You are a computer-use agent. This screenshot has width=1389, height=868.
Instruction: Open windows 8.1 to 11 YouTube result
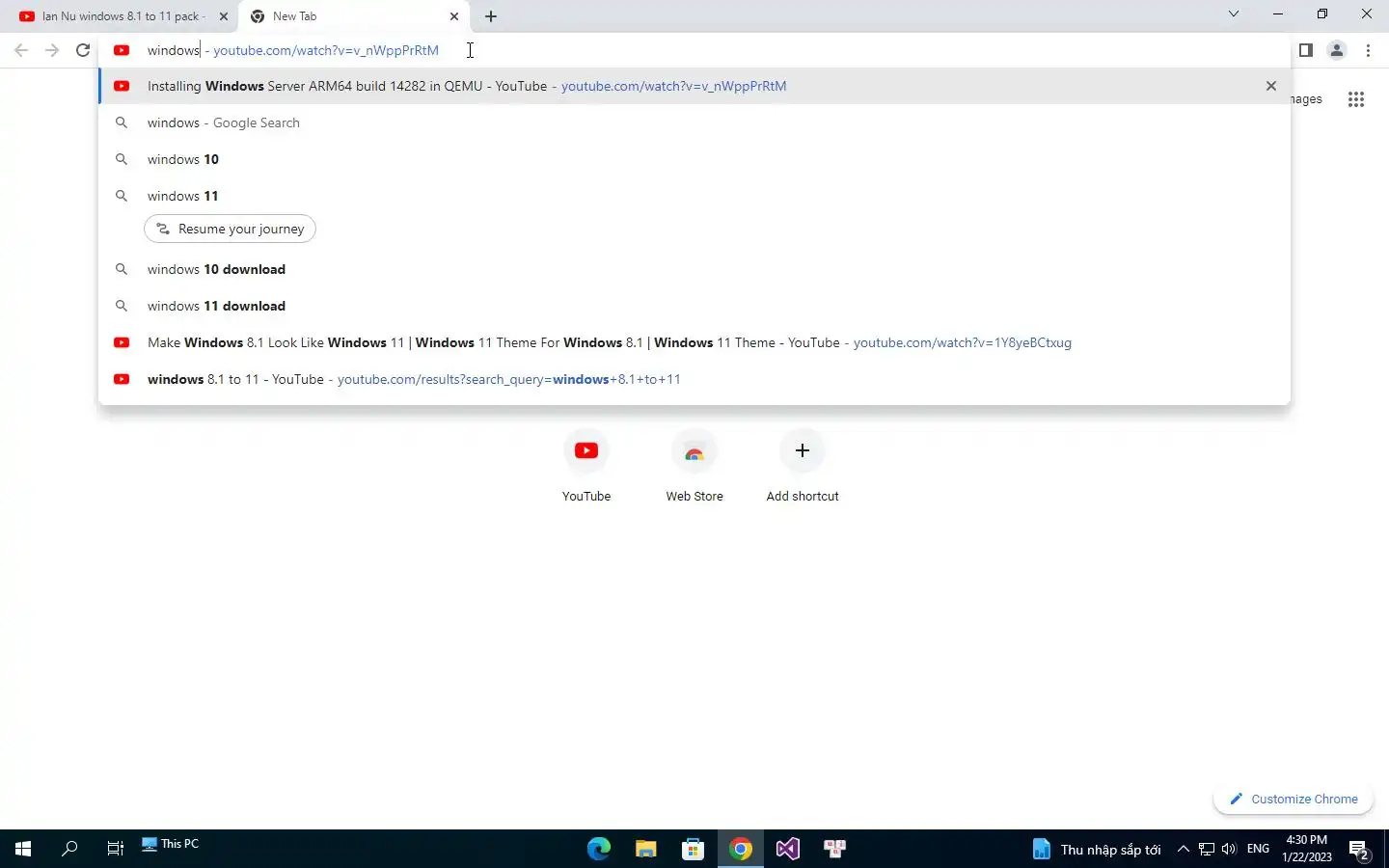click(x=694, y=379)
